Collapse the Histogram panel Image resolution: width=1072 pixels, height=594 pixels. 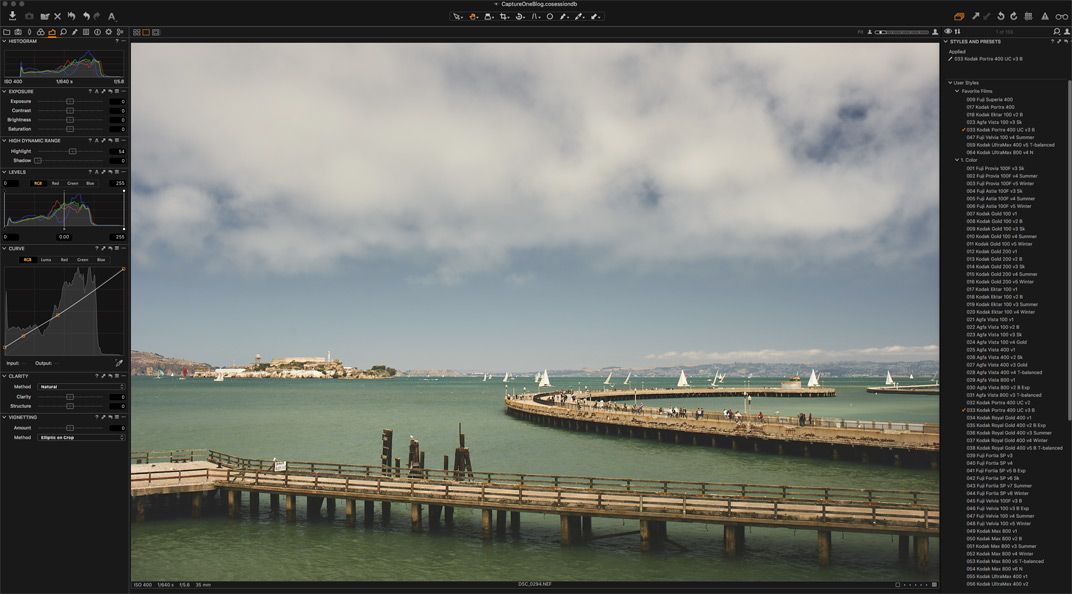(4, 41)
